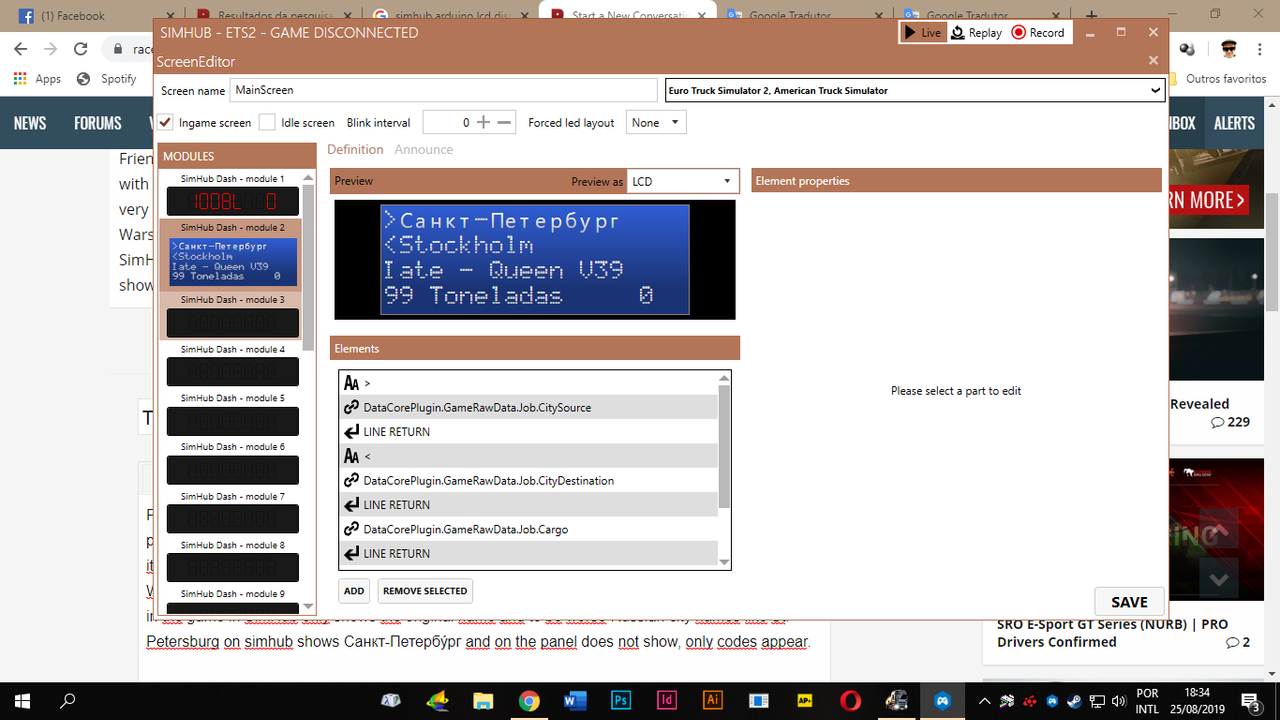Open File Explorer from taskbar
The image size is (1280, 720).
tap(483, 700)
